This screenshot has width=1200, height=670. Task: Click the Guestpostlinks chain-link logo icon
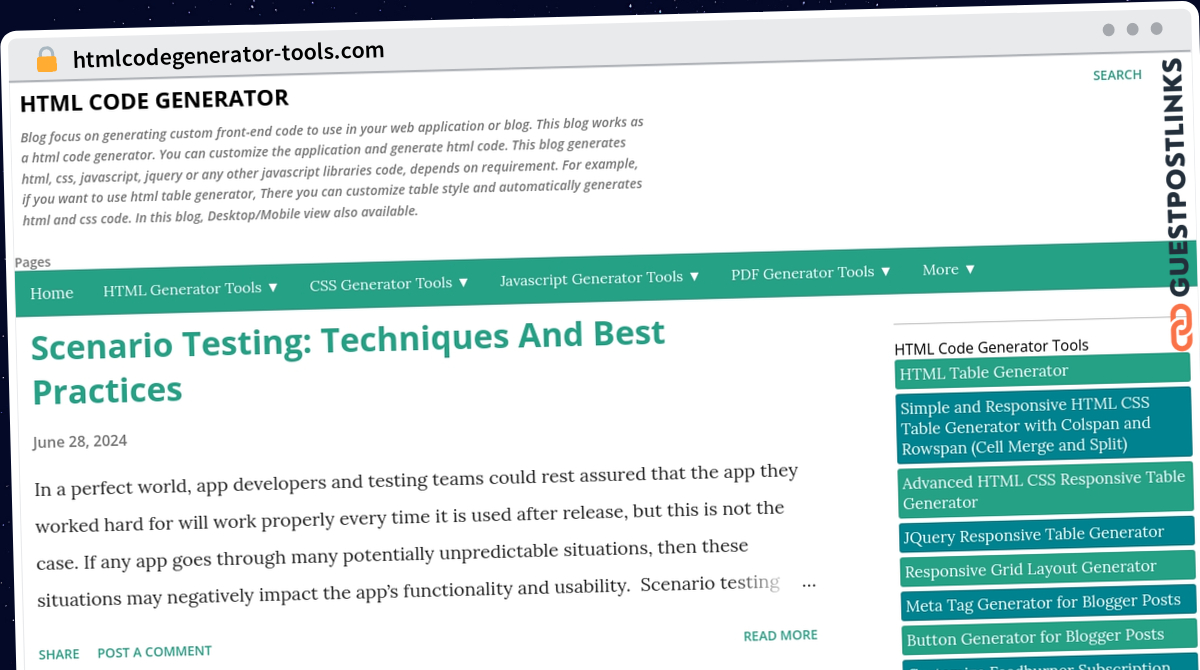pyautogui.click(x=1182, y=328)
